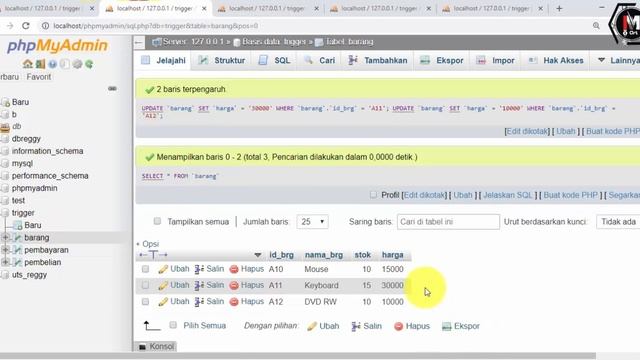Click the collapse navigation panel arrow button
The image size is (640, 360).
point(139,42)
